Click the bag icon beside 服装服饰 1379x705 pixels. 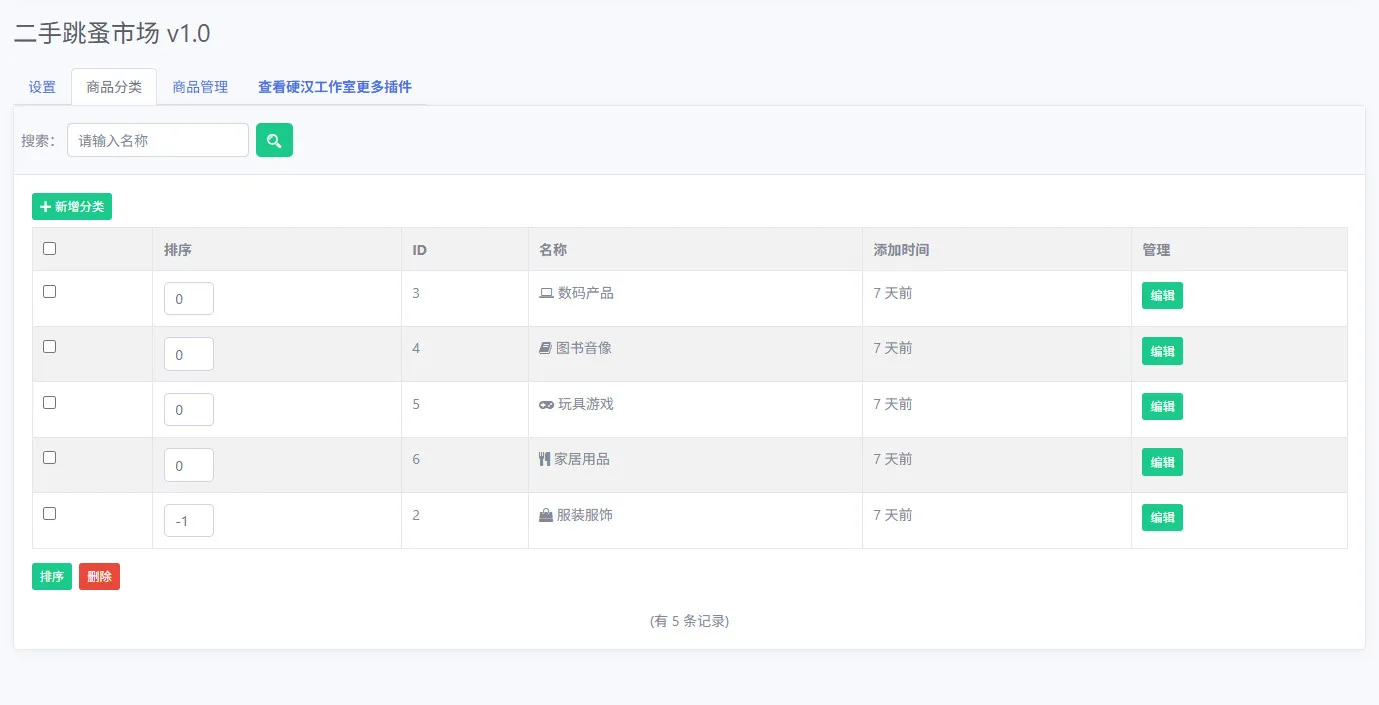(x=546, y=515)
